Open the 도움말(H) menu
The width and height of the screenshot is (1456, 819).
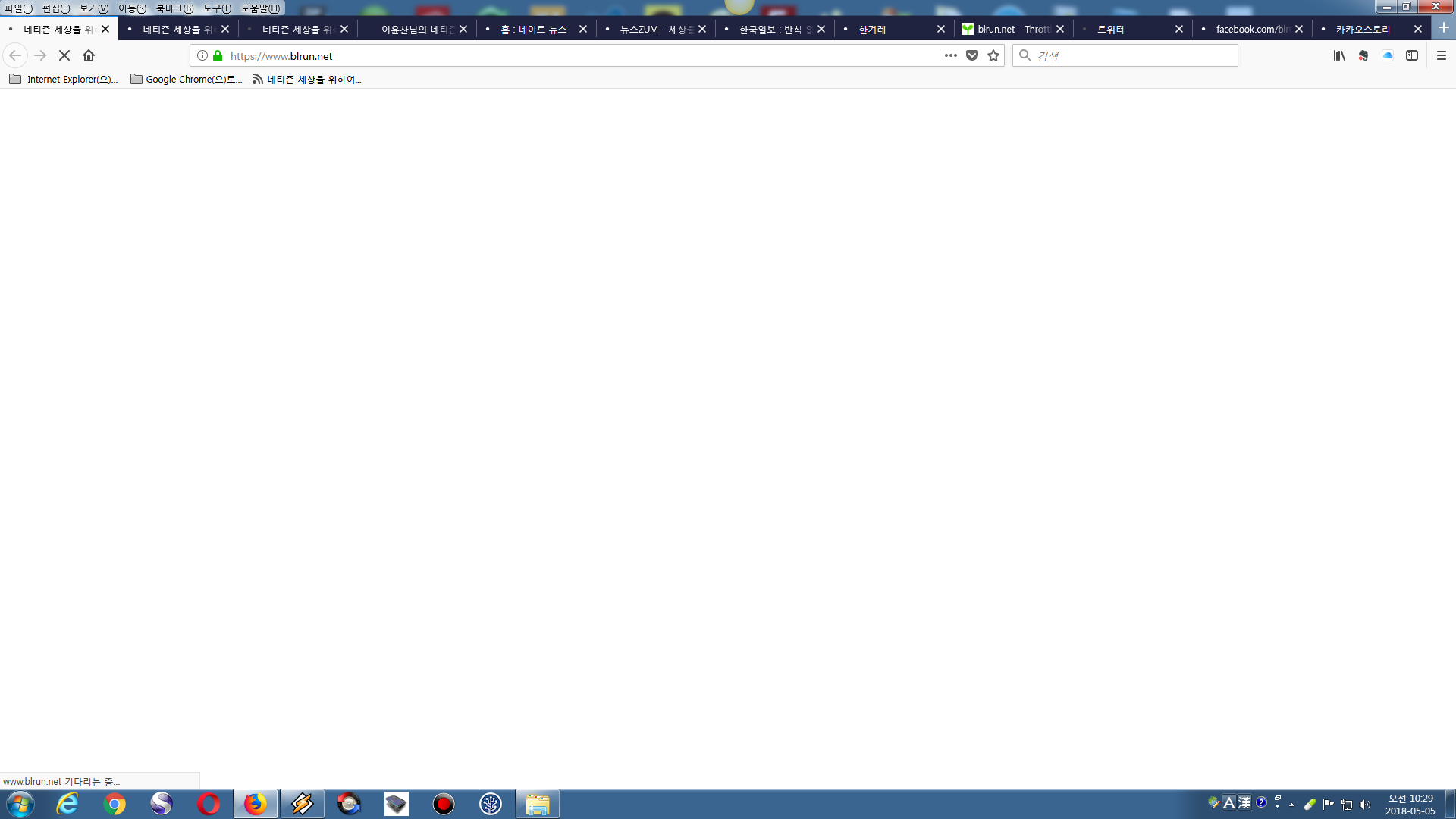(260, 8)
